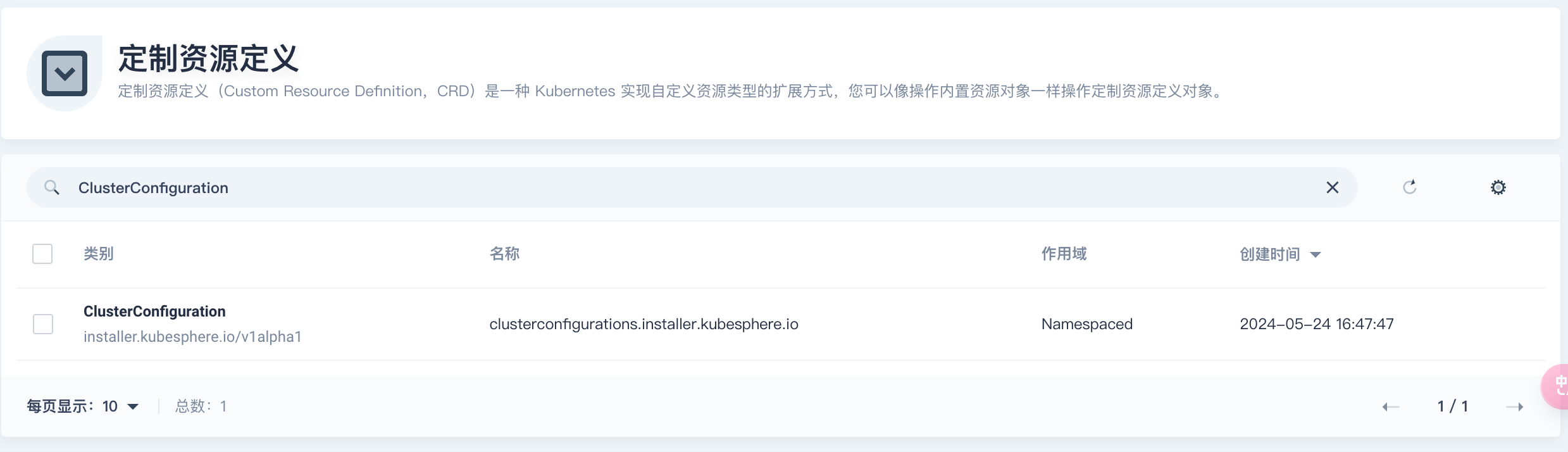Click the 创建时间 sort arrow
The image size is (1568, 452).
click(x=1316, y=254)
